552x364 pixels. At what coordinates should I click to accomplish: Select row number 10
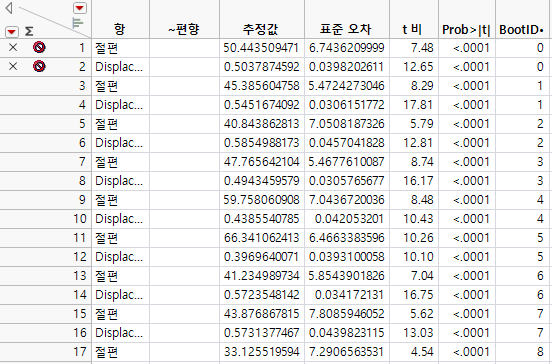coord(80,219)
